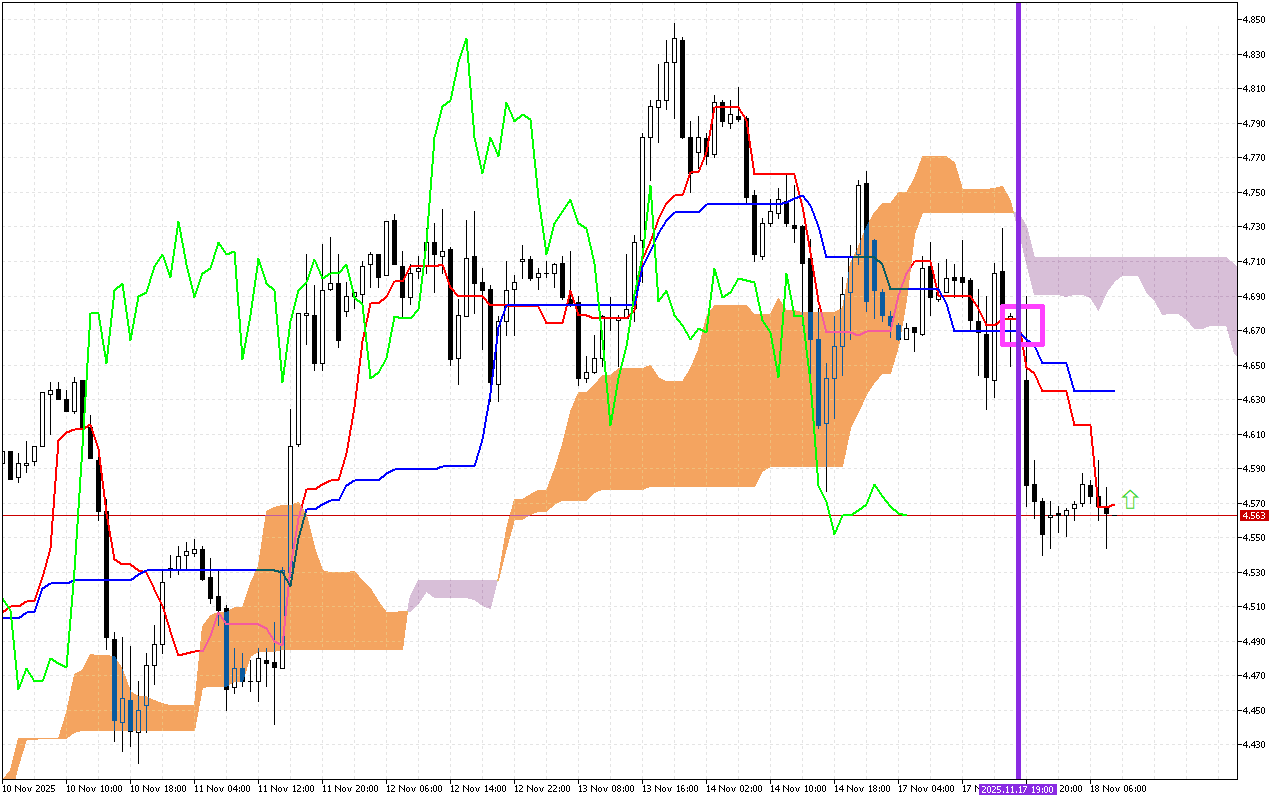Click the purple 2025.11.17 19:00 date label
Viewport: 1280px width, 800px height.
(1018, 789)
